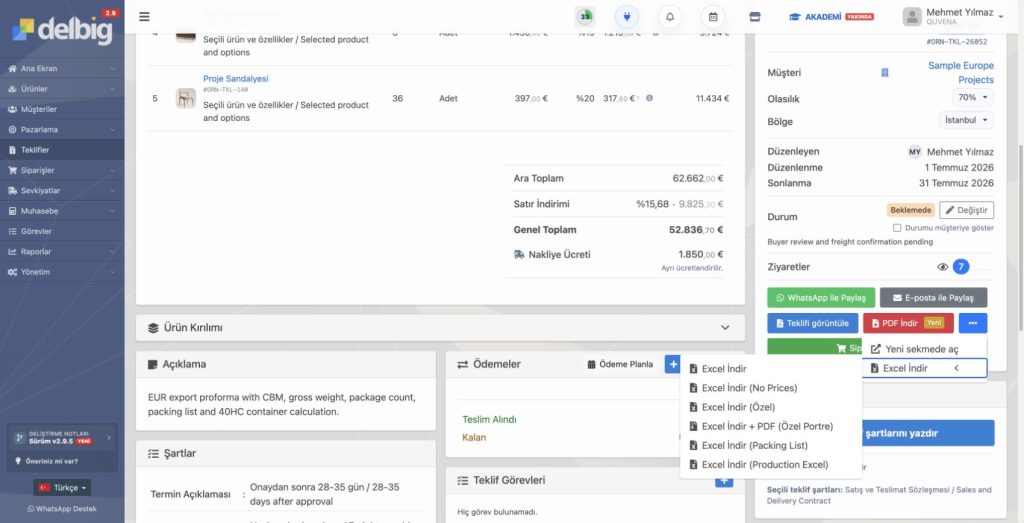The width and height of the screenshot is (1024, 523).
Task: Click the building icon next to Müşteri
Action: tap(884, 72)
